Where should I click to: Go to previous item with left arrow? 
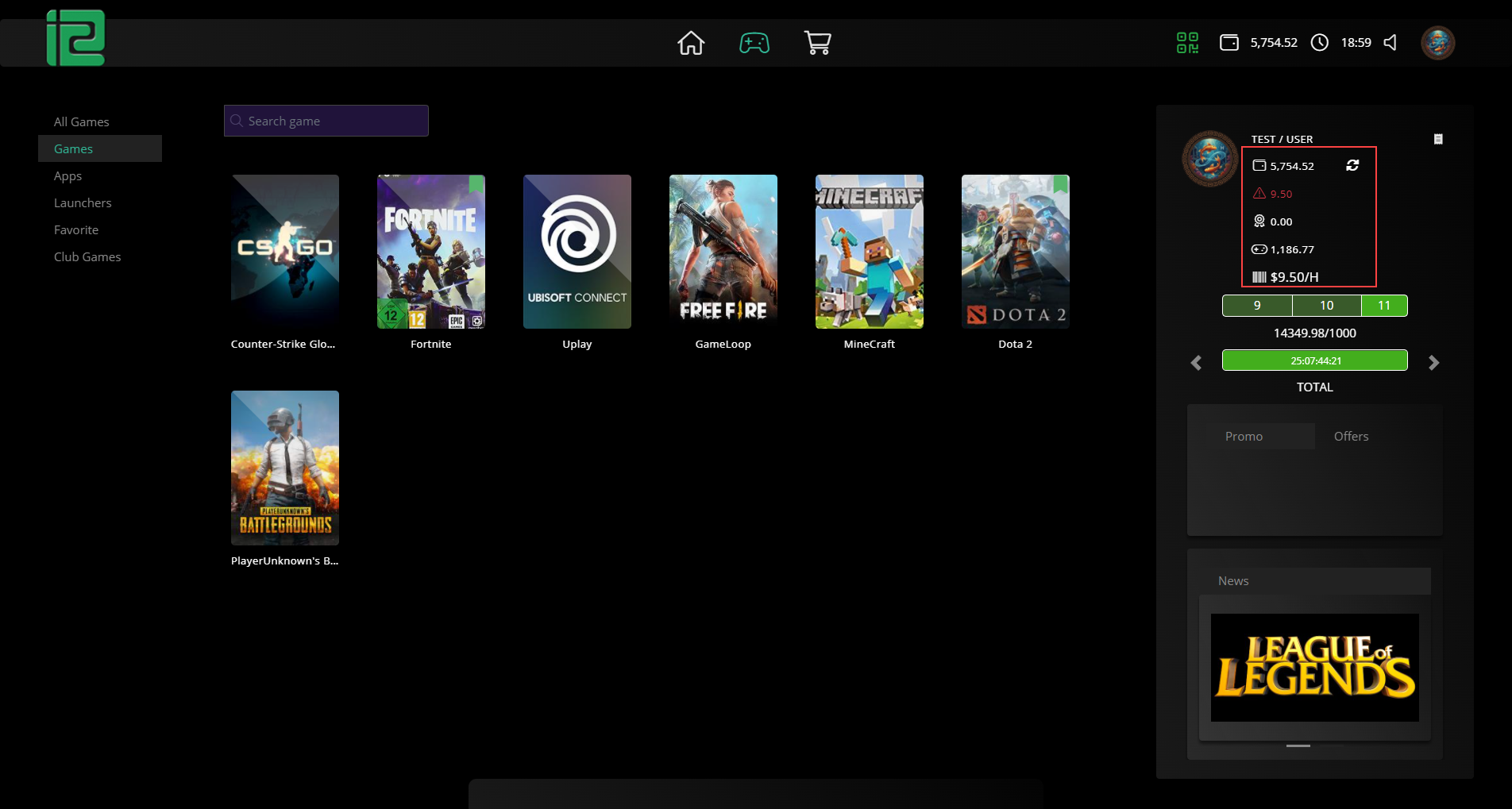1196,363
